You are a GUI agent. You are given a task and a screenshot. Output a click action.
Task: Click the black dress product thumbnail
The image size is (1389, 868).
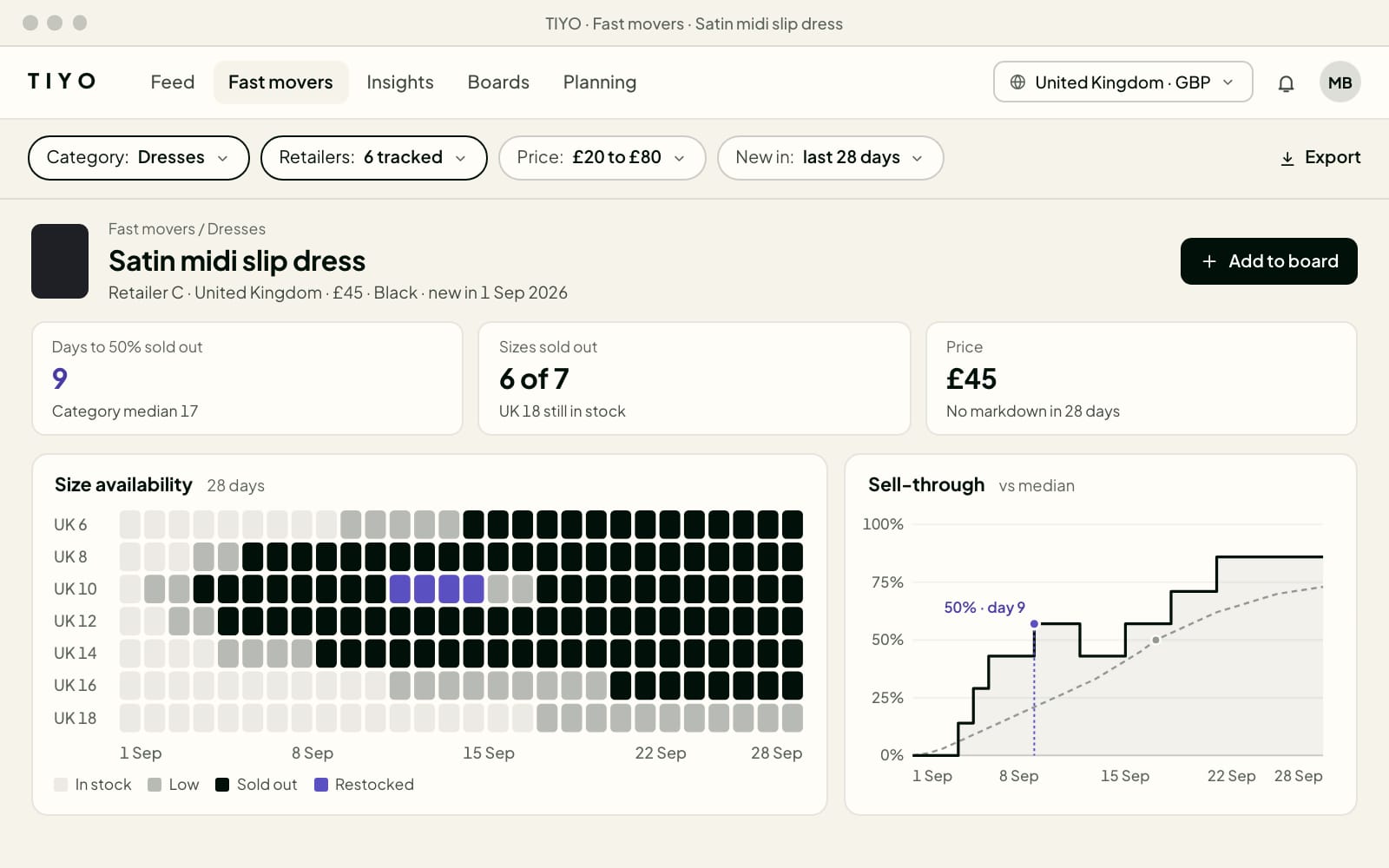[60, 261]
